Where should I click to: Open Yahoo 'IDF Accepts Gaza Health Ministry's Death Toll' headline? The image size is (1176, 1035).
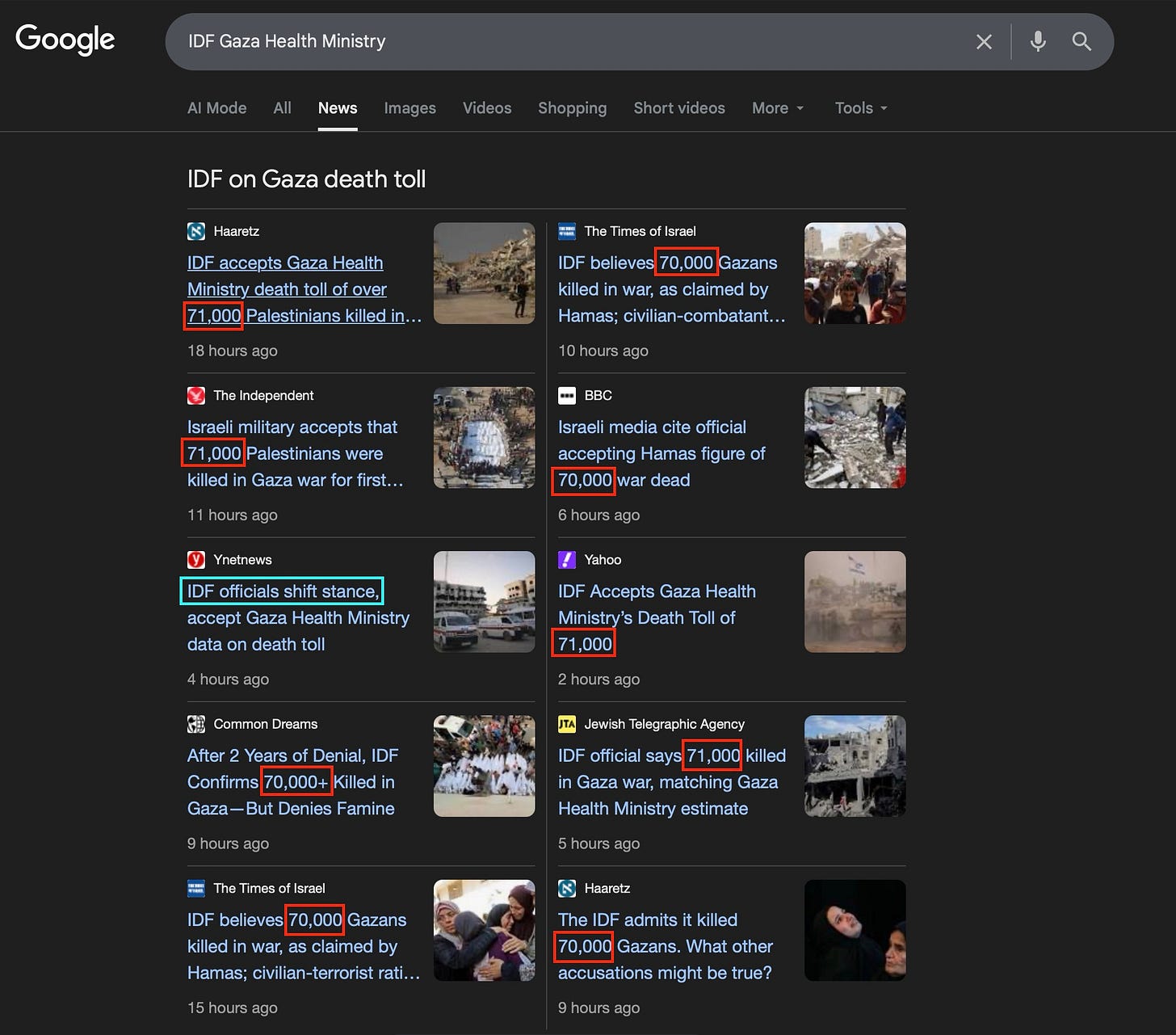(x=657, y=617)
